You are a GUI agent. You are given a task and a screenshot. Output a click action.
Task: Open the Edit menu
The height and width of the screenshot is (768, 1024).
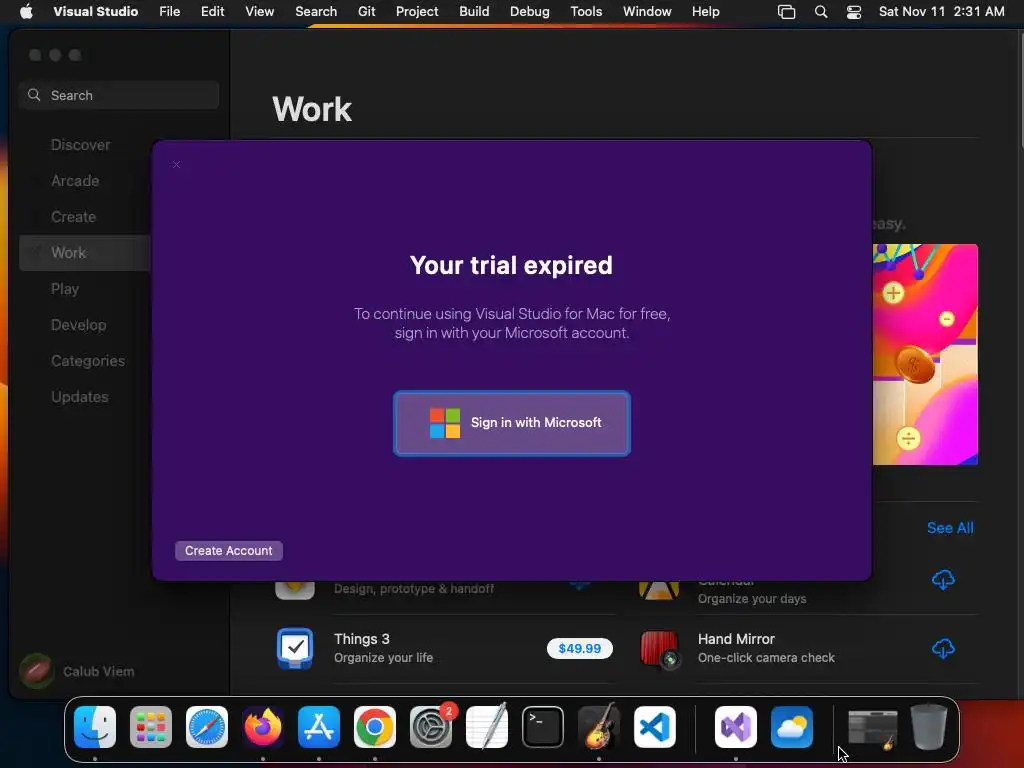(x=212, y=11)
